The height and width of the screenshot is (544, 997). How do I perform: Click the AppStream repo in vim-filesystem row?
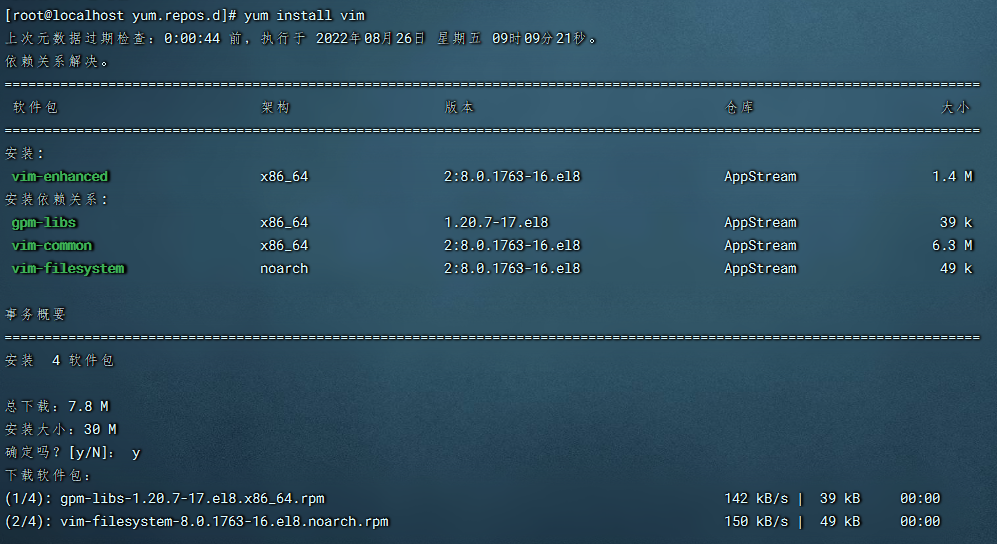[x=760, y=268]
